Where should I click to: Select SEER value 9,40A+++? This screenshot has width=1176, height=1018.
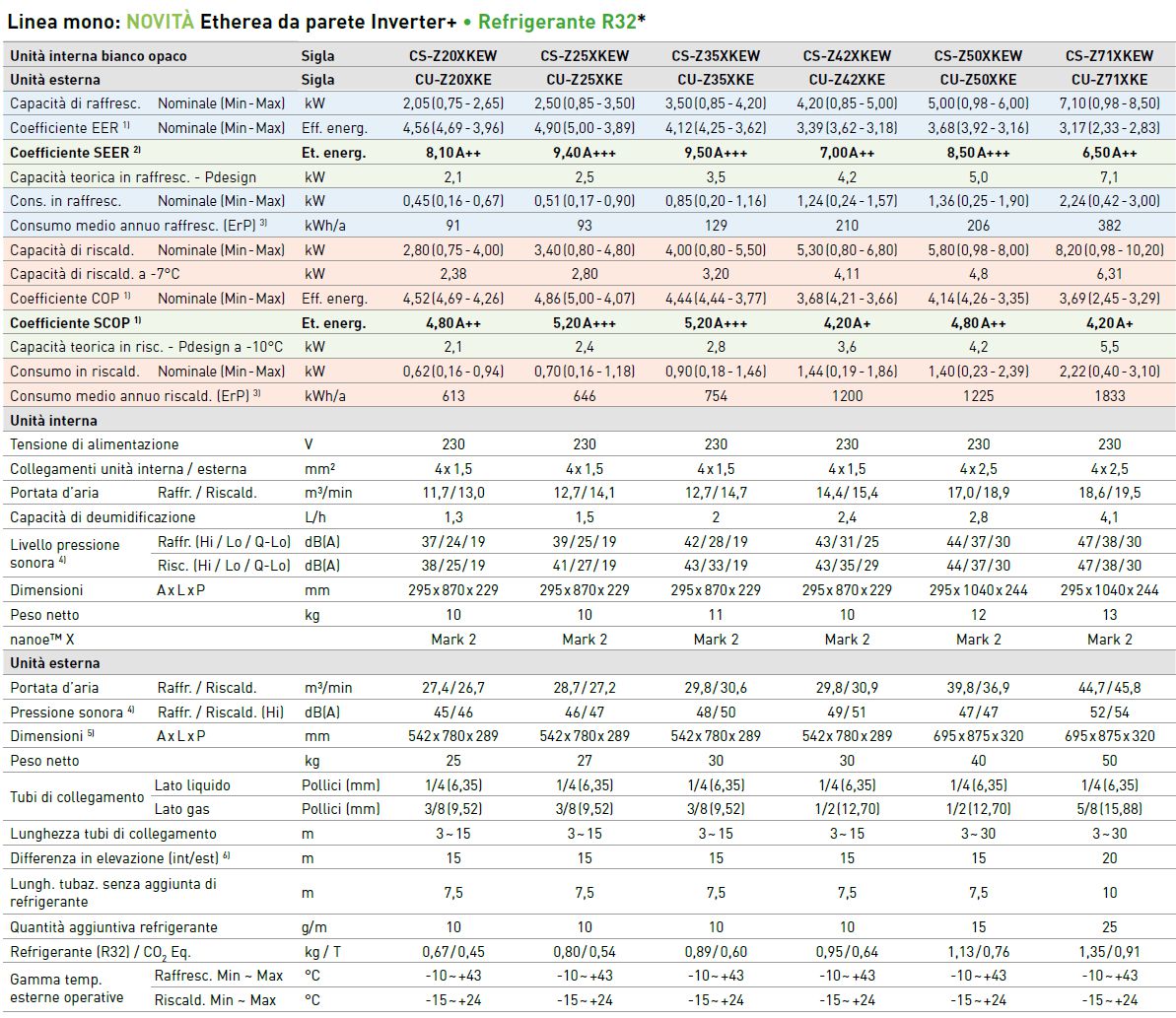pos(585,153)
